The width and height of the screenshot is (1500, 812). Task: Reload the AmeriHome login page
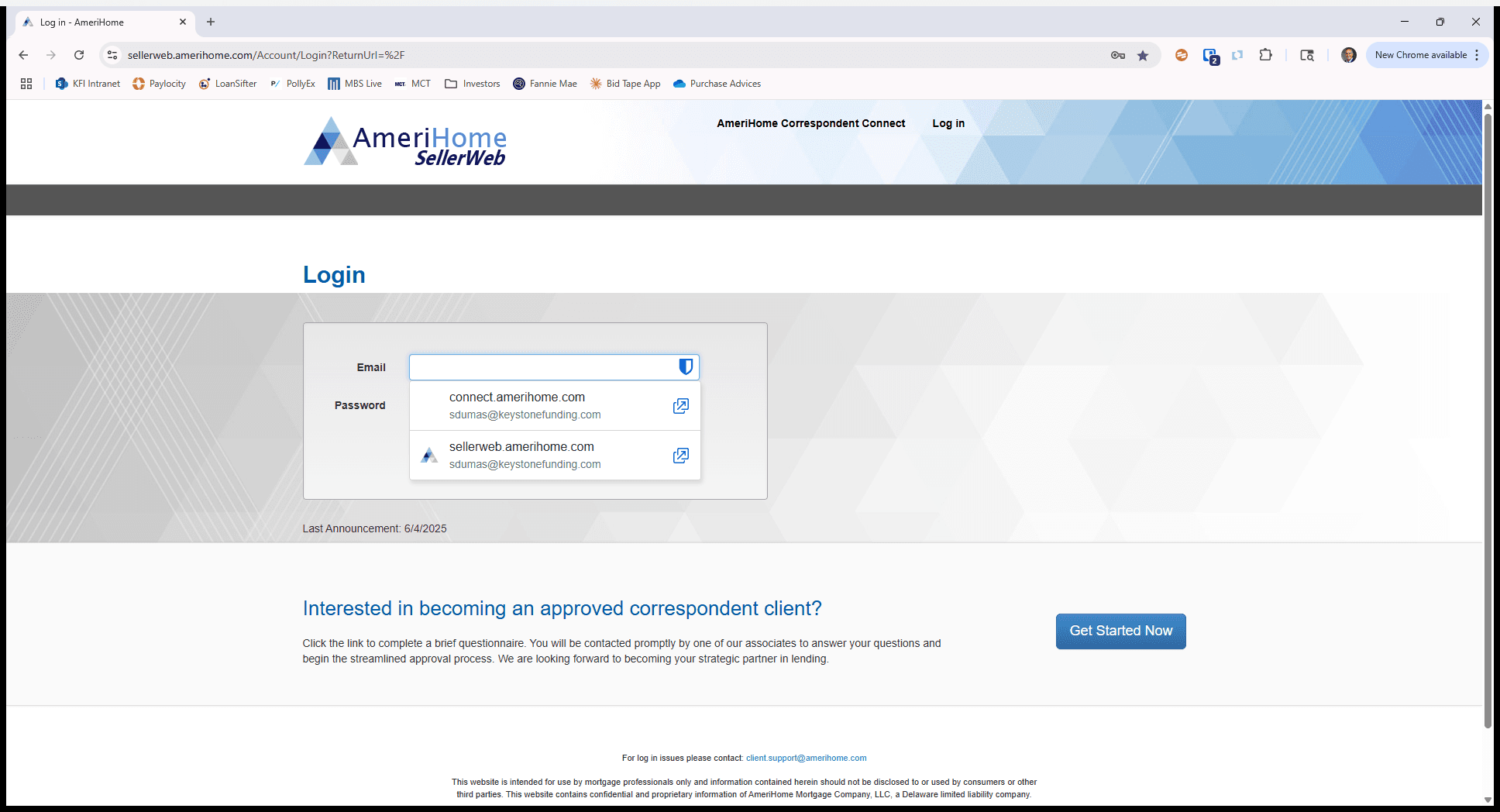pyautogui.click(x=79, y=55)
